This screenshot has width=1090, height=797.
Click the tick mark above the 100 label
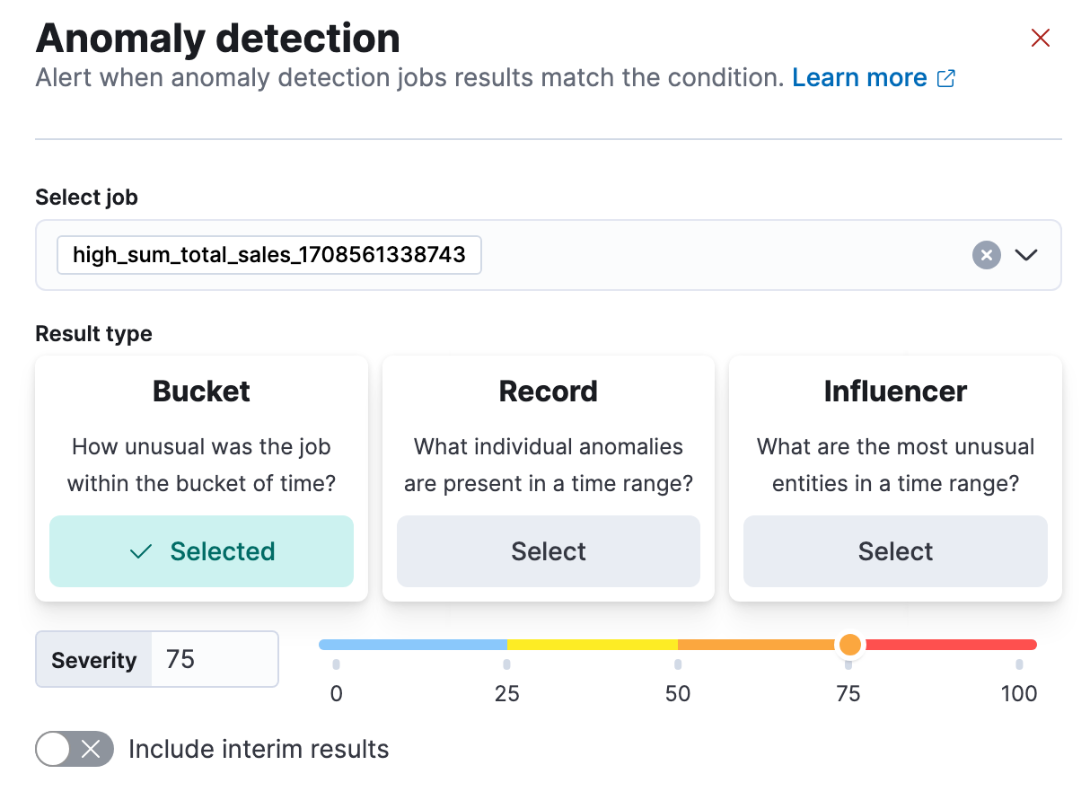[1019, 664]
